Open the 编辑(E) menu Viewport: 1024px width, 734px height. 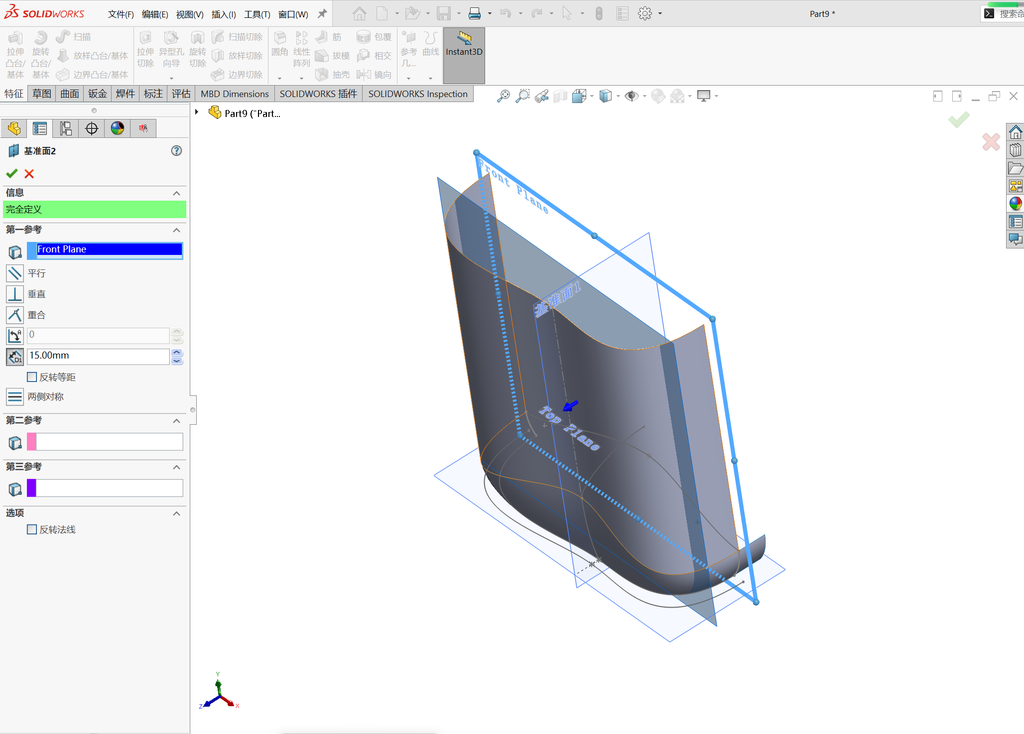point(155,14)
